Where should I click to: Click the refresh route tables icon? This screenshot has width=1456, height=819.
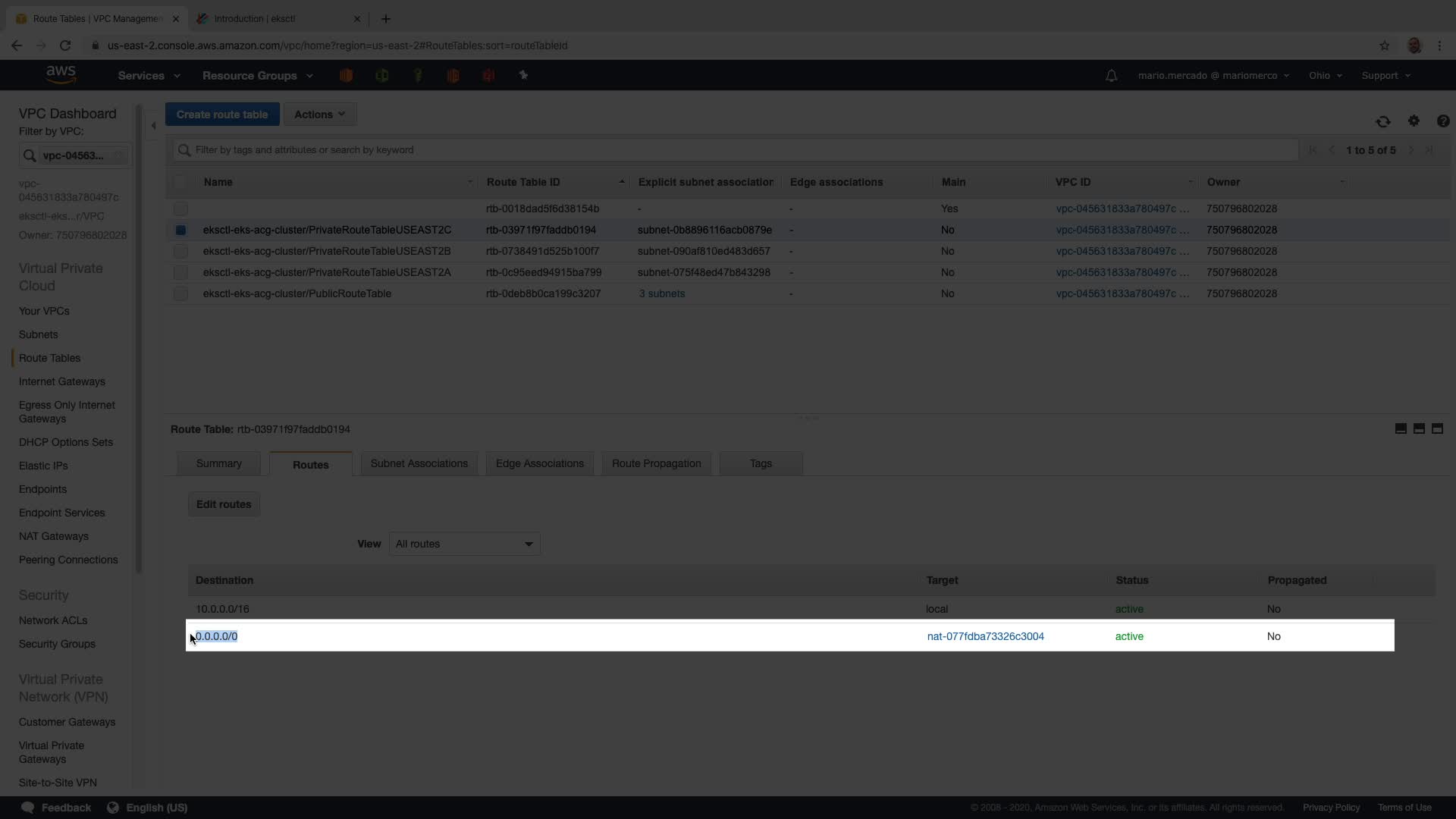pos(1382,121)
